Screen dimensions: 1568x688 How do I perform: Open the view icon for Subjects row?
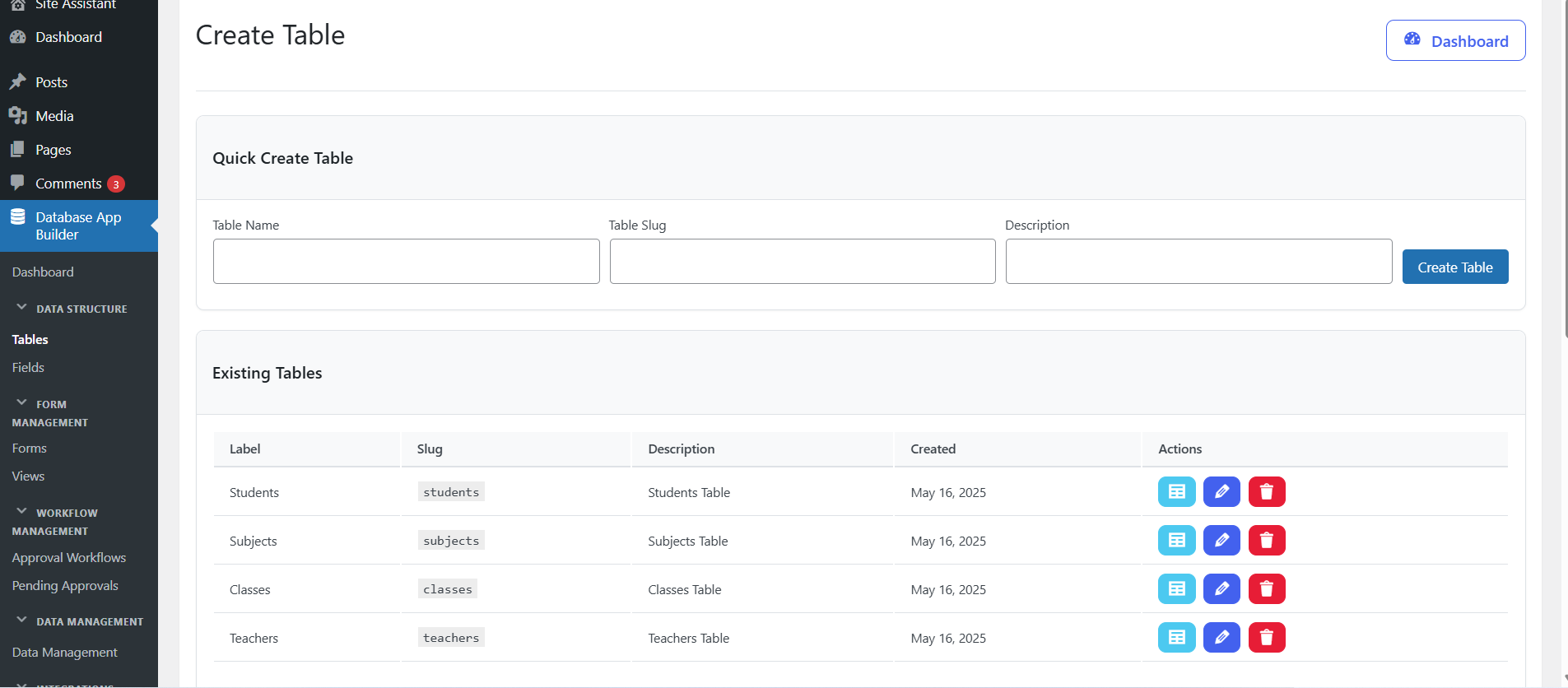point(1176,541)
